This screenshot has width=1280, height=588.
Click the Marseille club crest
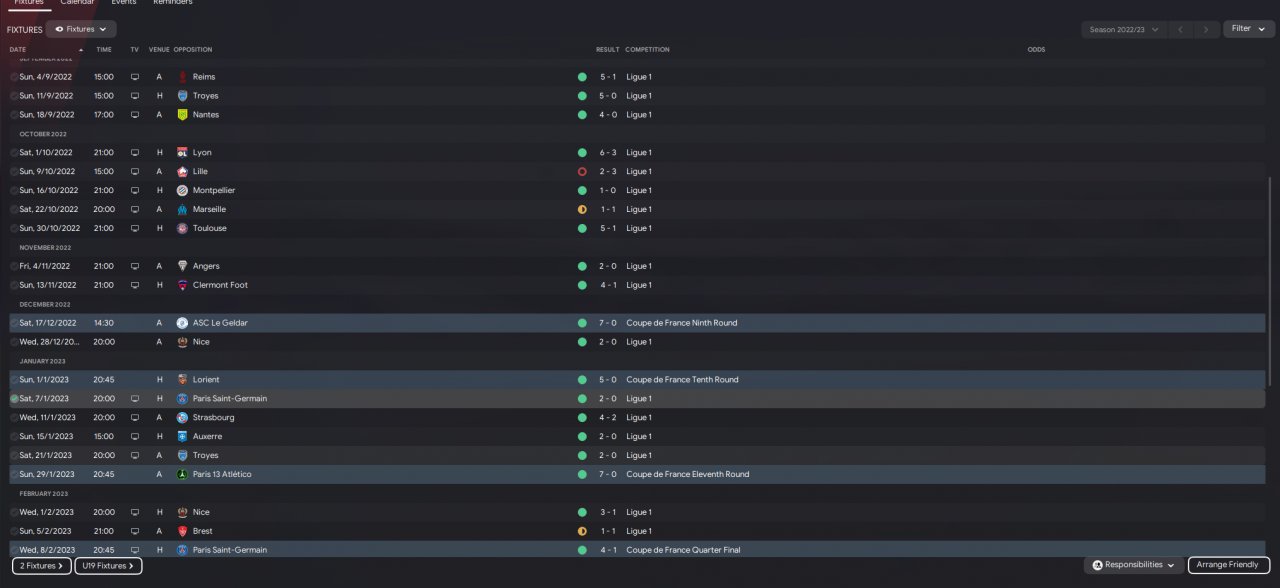(x=182, y=210)
